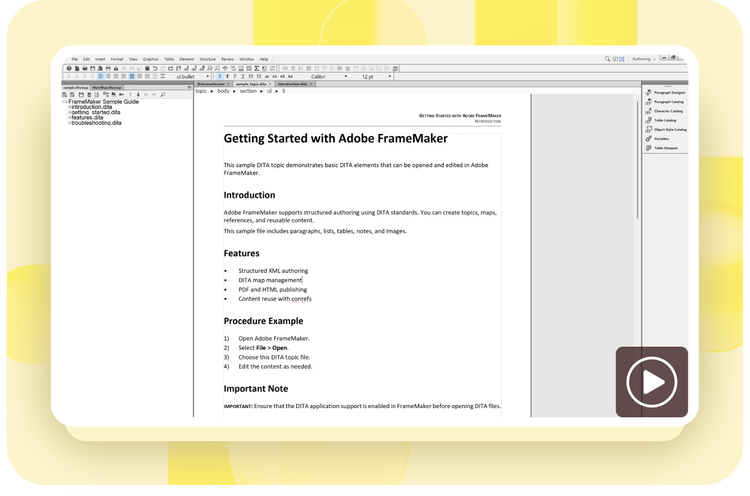
Task: Click 'ul' in the element breadcrumb
Action: 269,91
